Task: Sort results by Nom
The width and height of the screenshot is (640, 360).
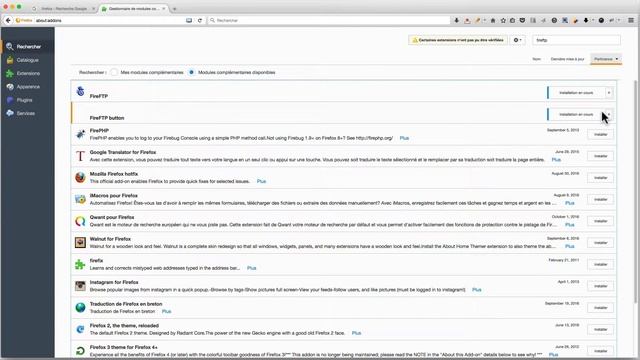Action: pos(536,59)
